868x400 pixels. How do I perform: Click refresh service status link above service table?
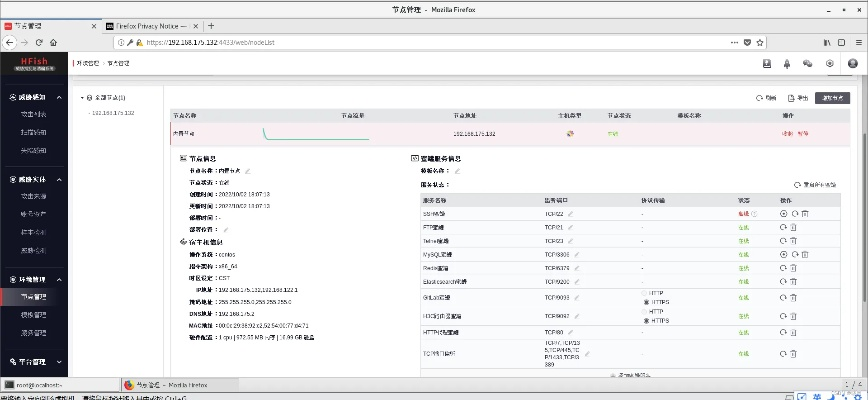(815, 185)
